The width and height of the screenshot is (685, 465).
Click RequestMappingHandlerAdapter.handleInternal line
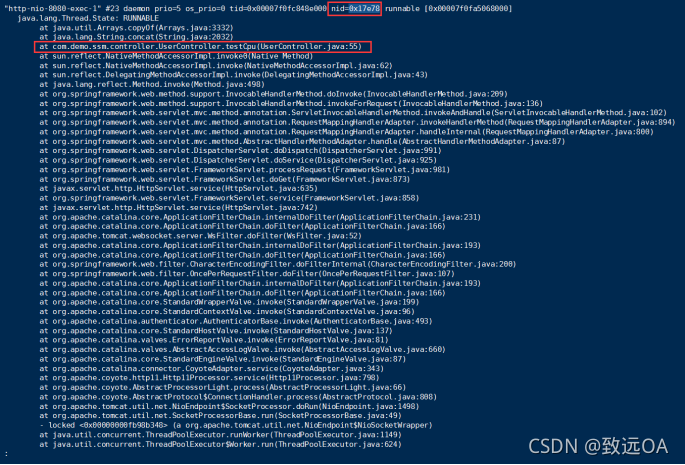click(x=346, y=132)
